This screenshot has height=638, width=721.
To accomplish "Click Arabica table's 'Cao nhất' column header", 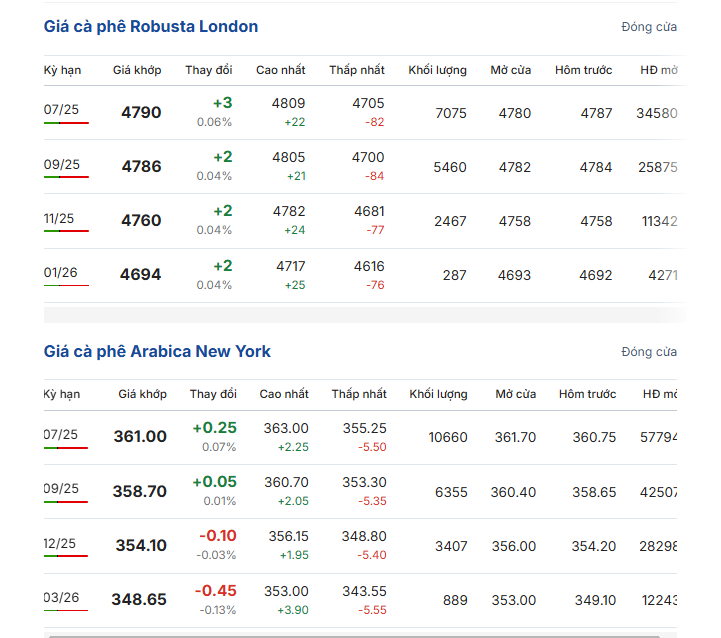I will [284, 394].
